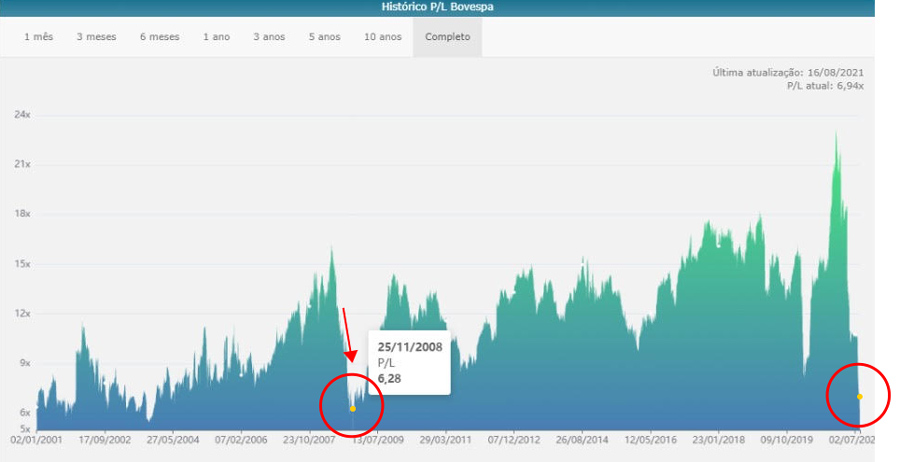Click the 'Última atualização: 16/08/2021' text
This screenshot has width=900, height=462.
[788, 72]
